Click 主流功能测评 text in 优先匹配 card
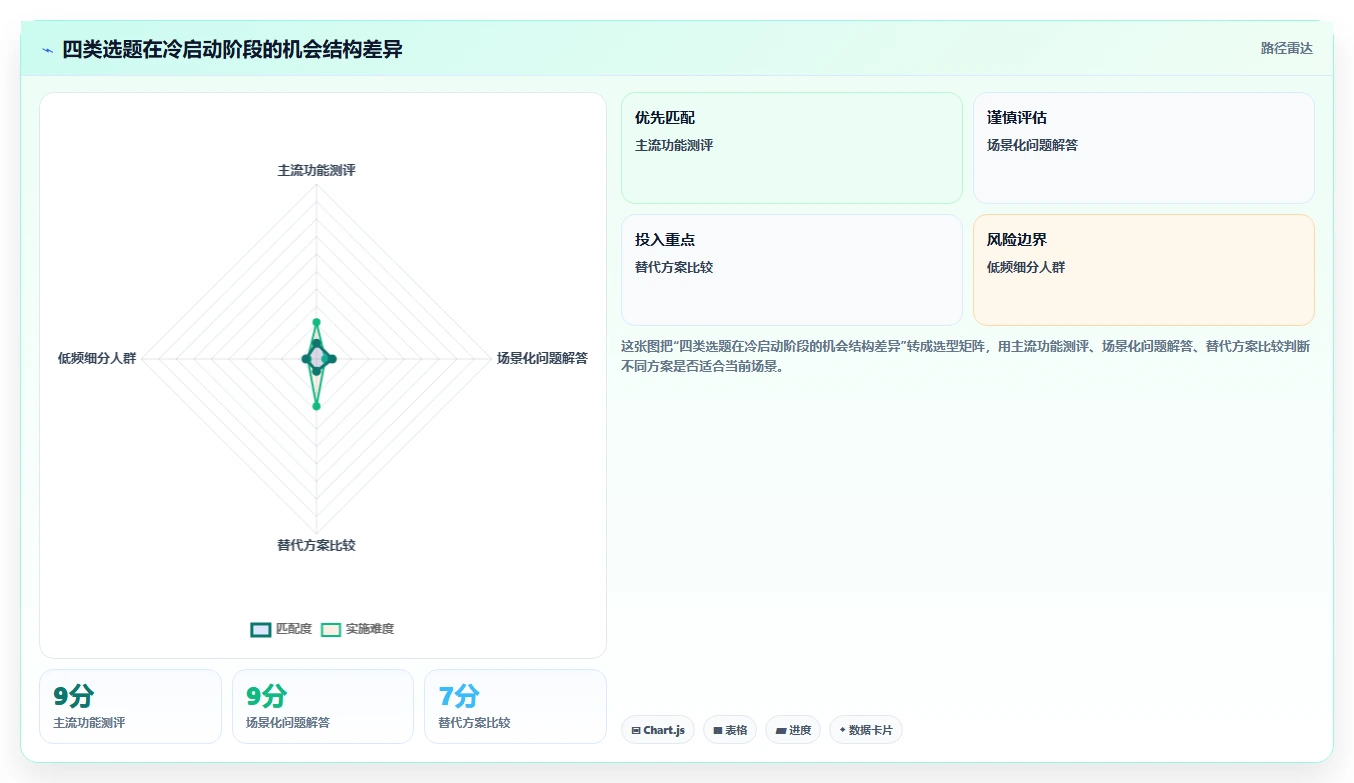 tap(674, 145)
